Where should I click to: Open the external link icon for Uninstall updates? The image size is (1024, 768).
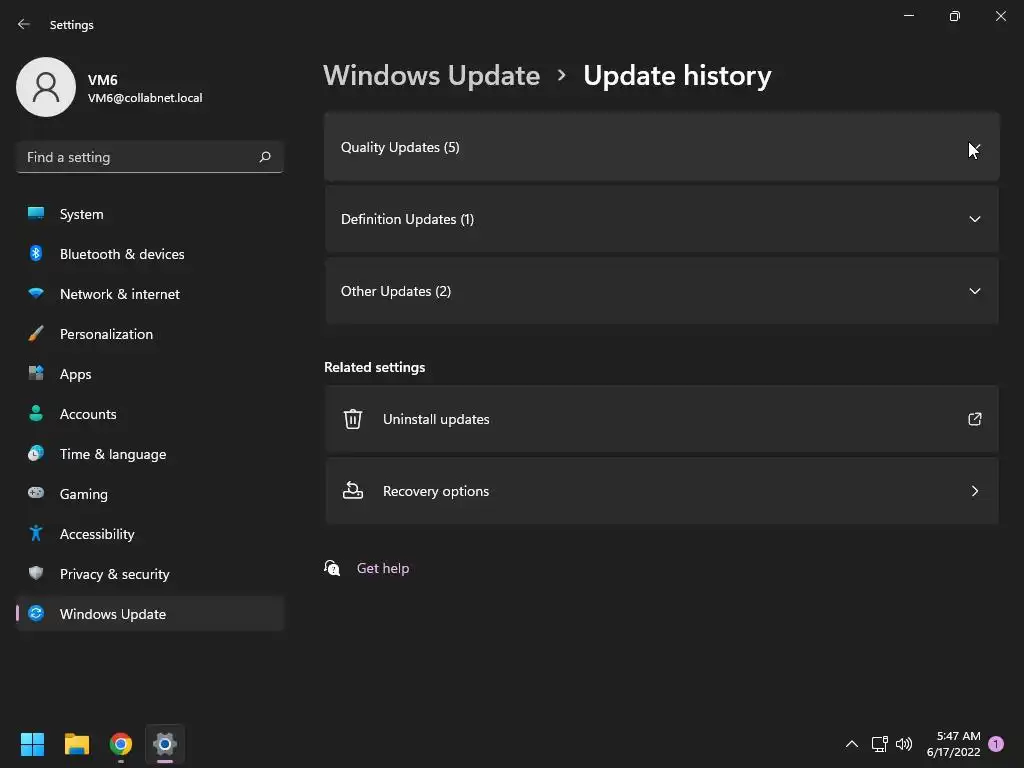(x=974, y=419)
